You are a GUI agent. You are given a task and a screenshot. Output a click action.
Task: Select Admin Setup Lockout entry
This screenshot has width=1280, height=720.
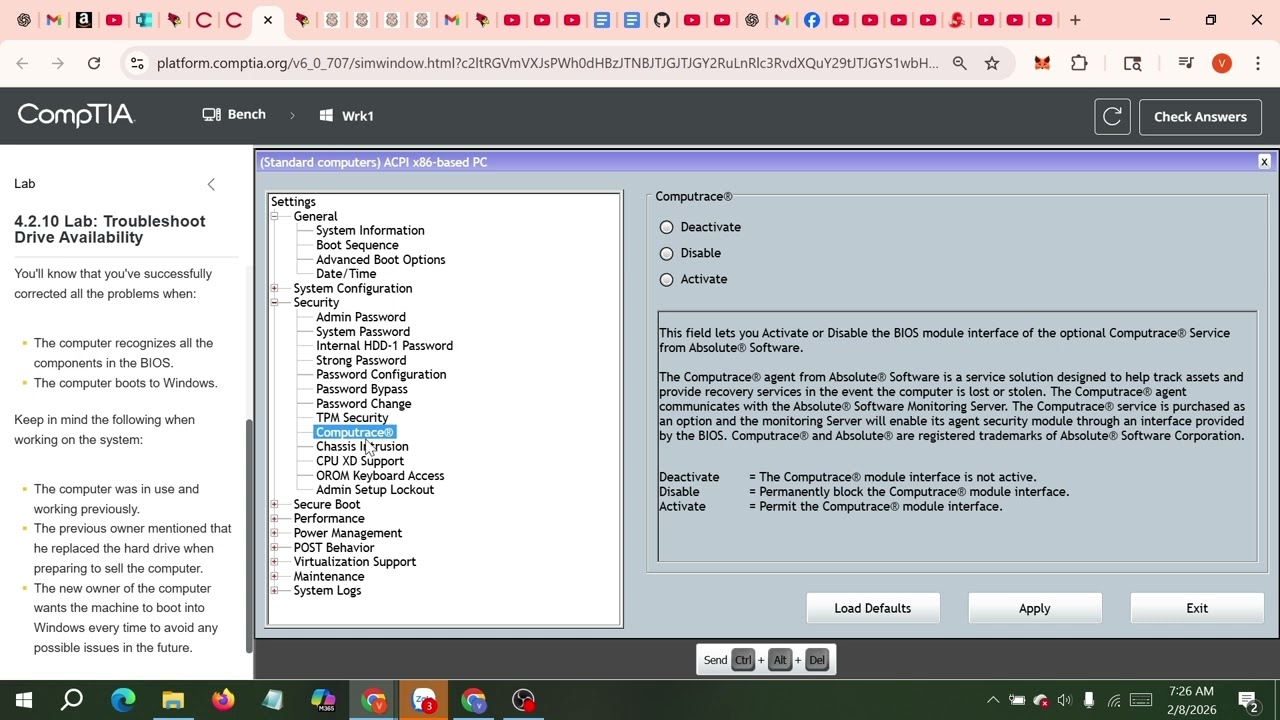pyautogui.click(x=375, y=489)
